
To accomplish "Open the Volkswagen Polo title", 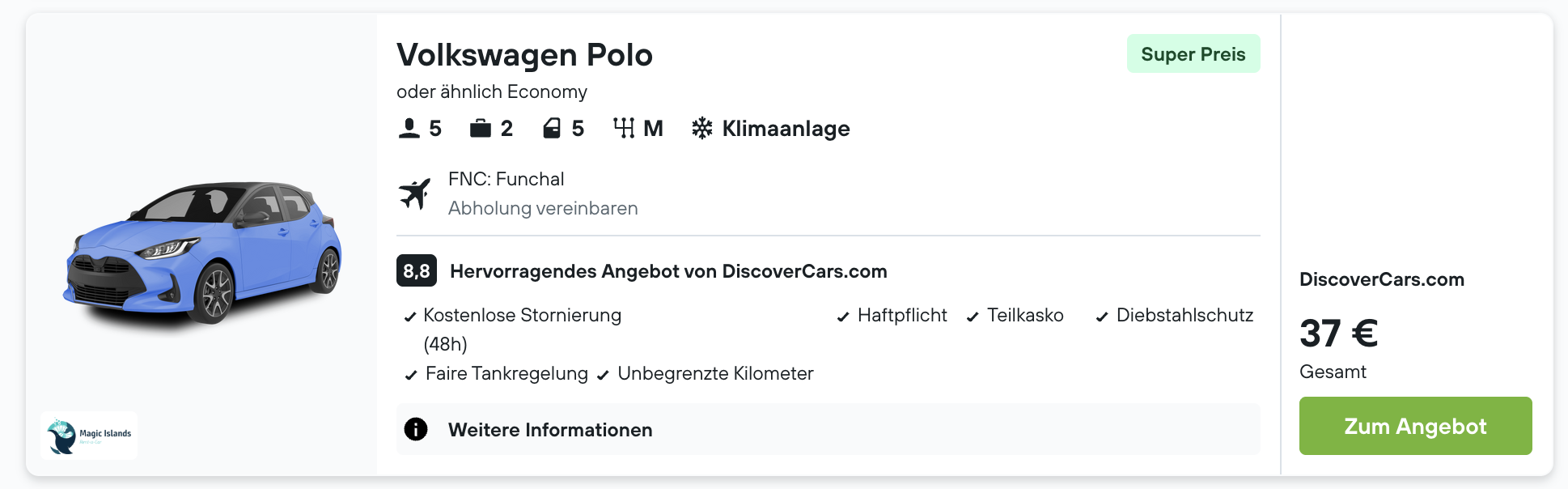I will tap(524, 55).
